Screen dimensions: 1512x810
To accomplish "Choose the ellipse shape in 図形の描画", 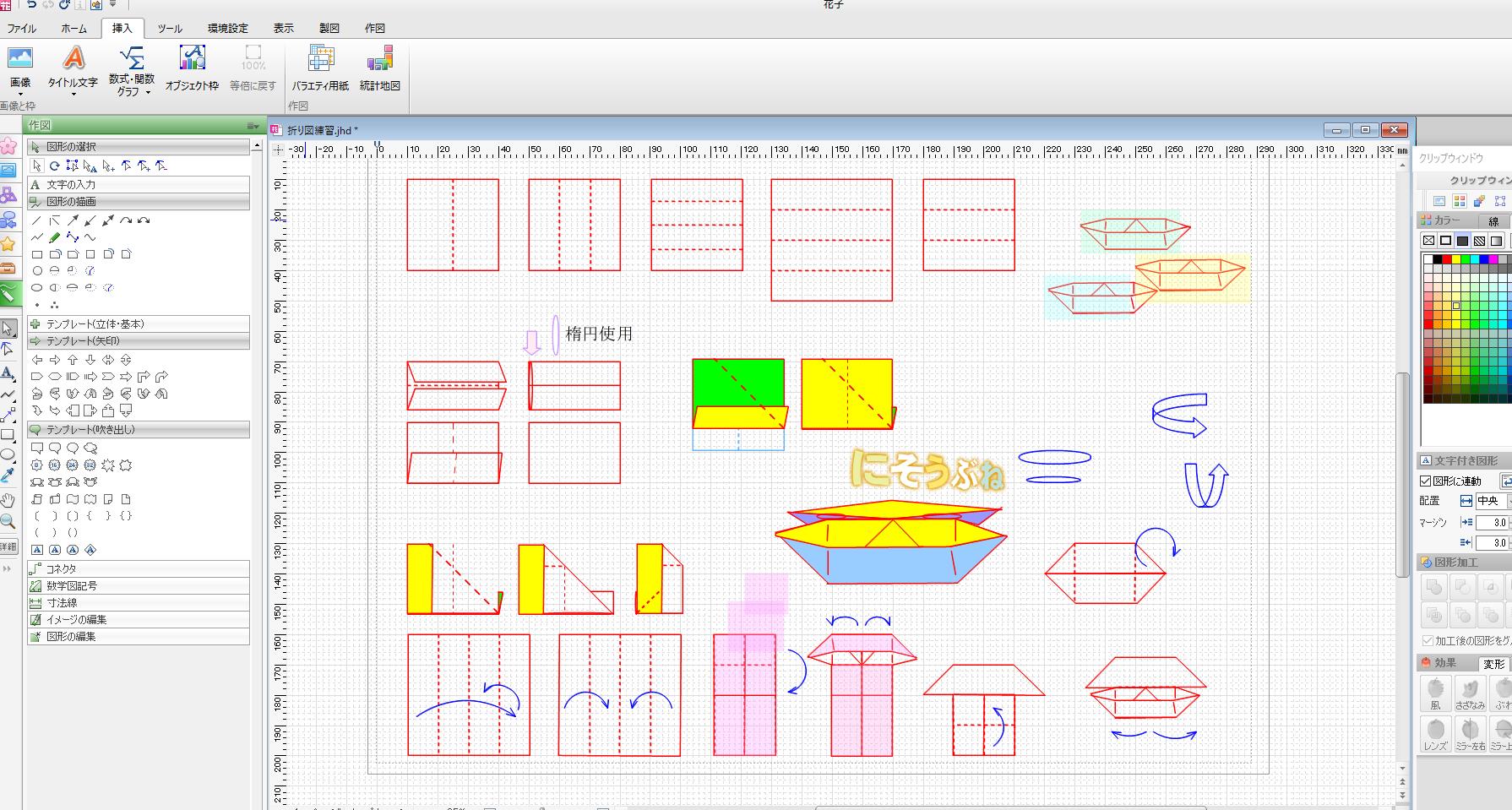I will (36, 288).
